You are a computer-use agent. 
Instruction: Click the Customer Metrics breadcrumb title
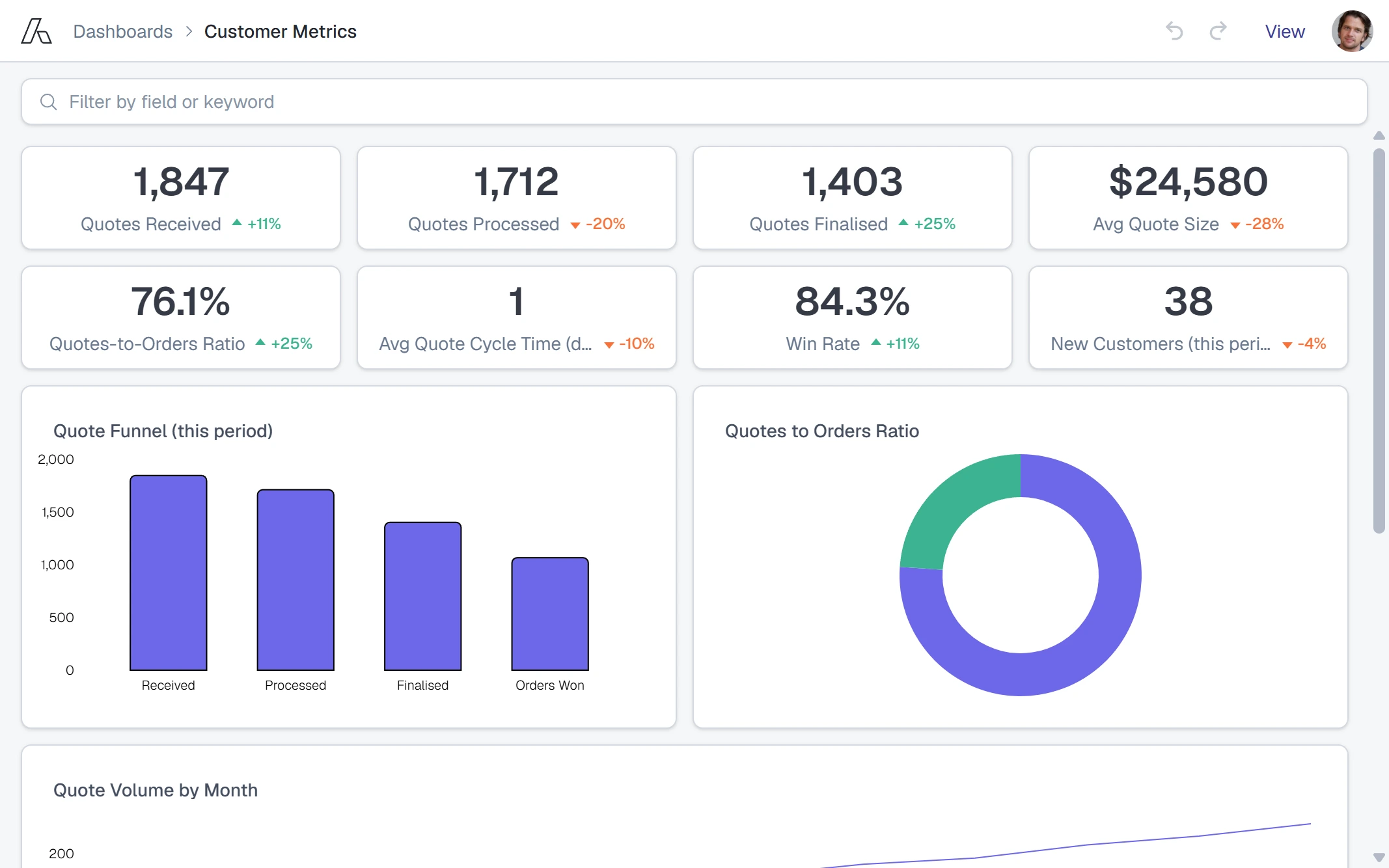pos(281,31)
